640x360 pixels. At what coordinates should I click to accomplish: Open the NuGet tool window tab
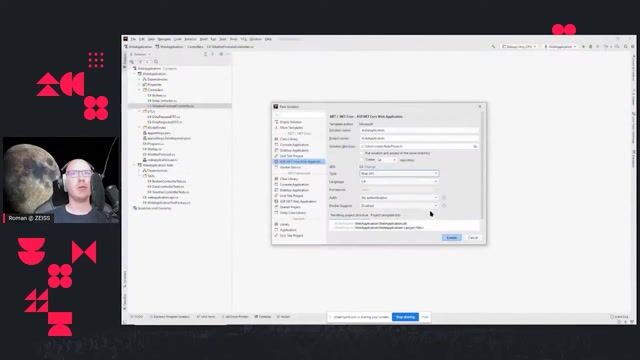point(284,317)
